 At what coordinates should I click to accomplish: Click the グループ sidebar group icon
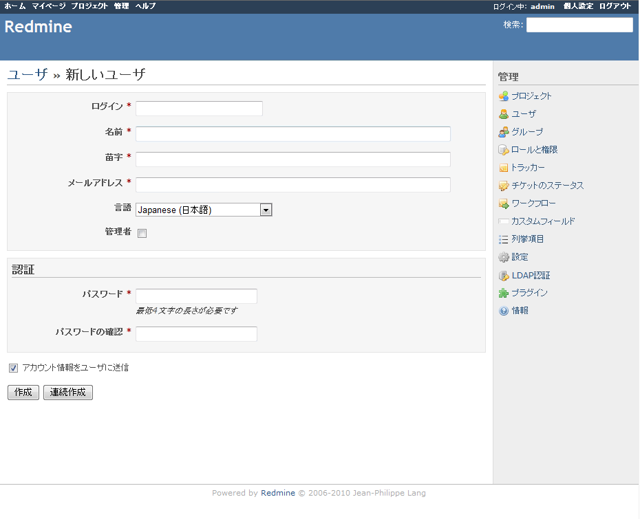pos(503,132)
